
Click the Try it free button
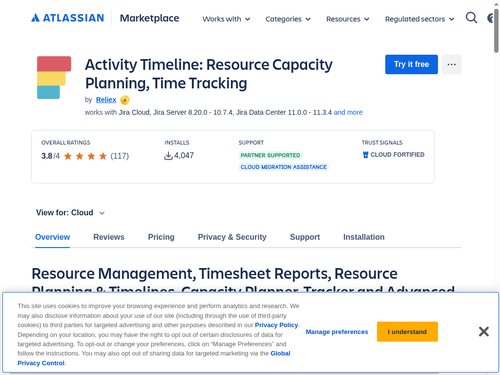[411, 64]
